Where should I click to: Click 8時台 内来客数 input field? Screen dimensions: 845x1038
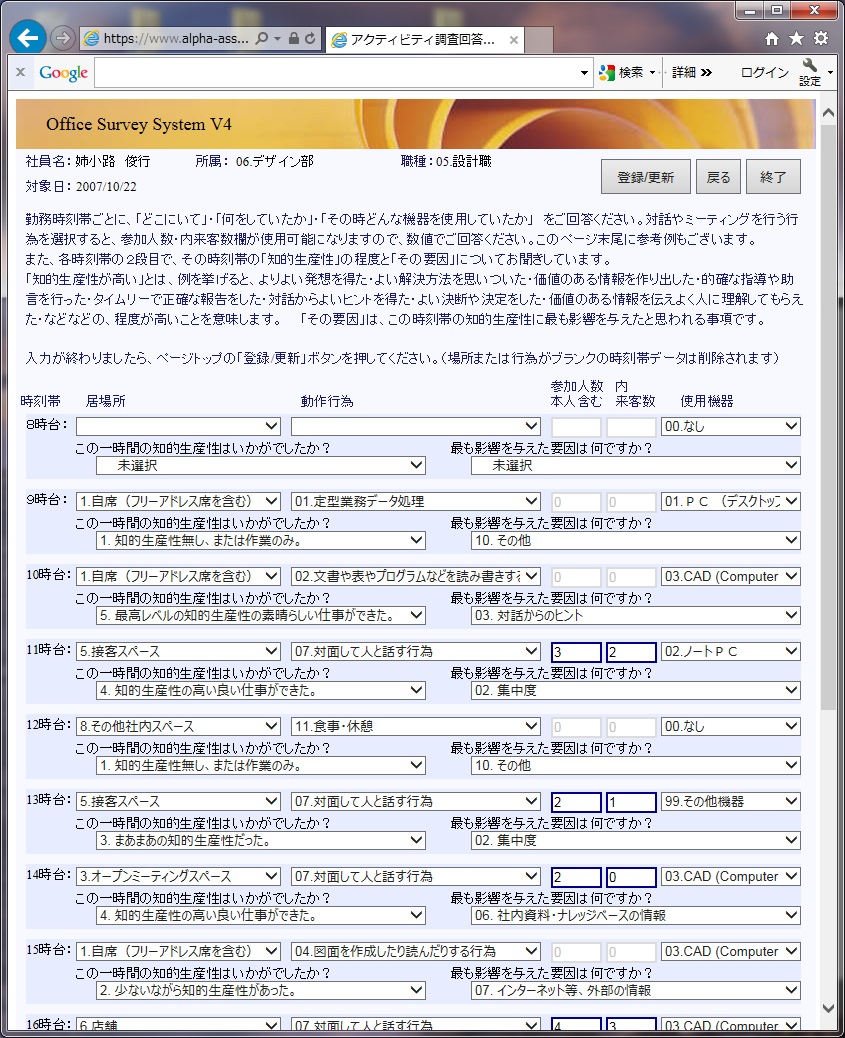(x=631, y=426)
